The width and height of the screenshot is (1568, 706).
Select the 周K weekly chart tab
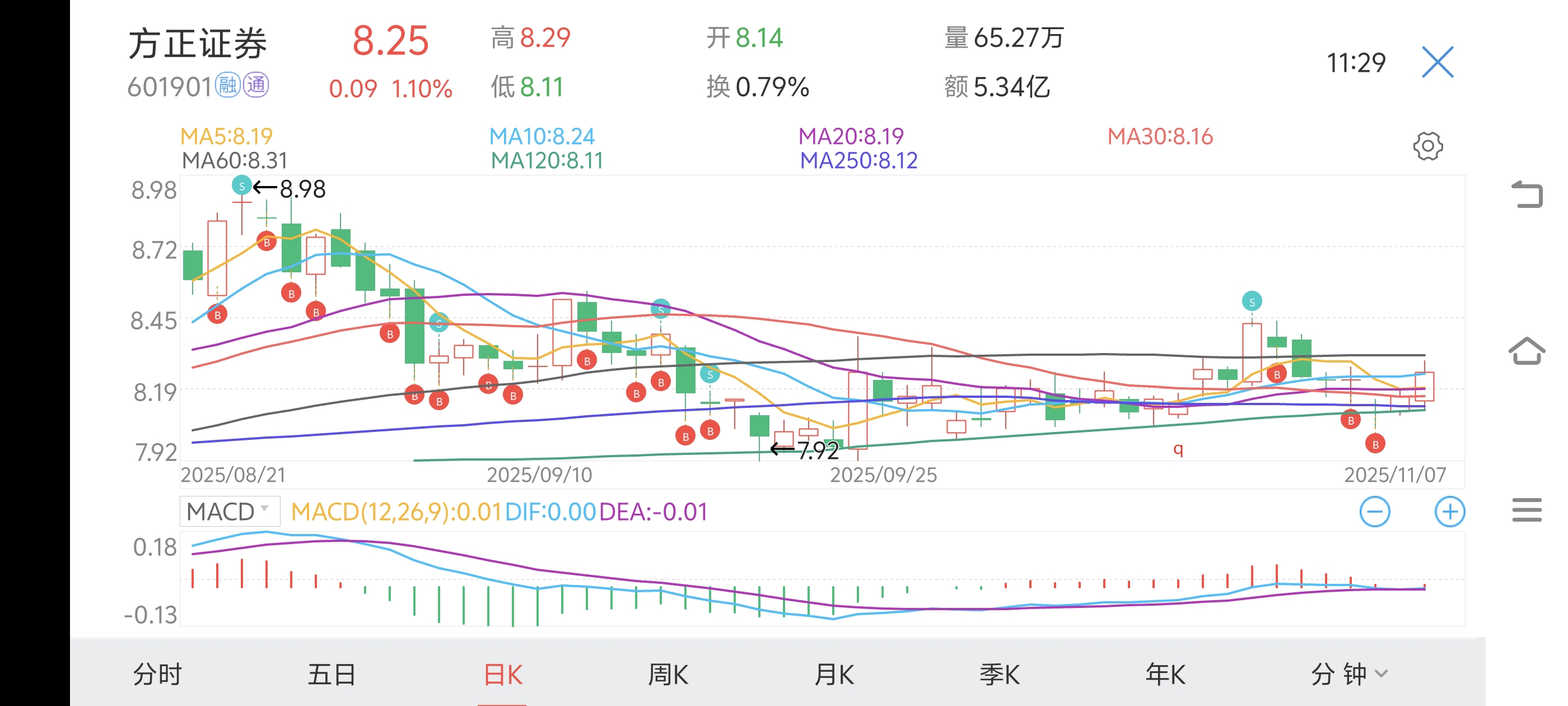pos(668,674)
